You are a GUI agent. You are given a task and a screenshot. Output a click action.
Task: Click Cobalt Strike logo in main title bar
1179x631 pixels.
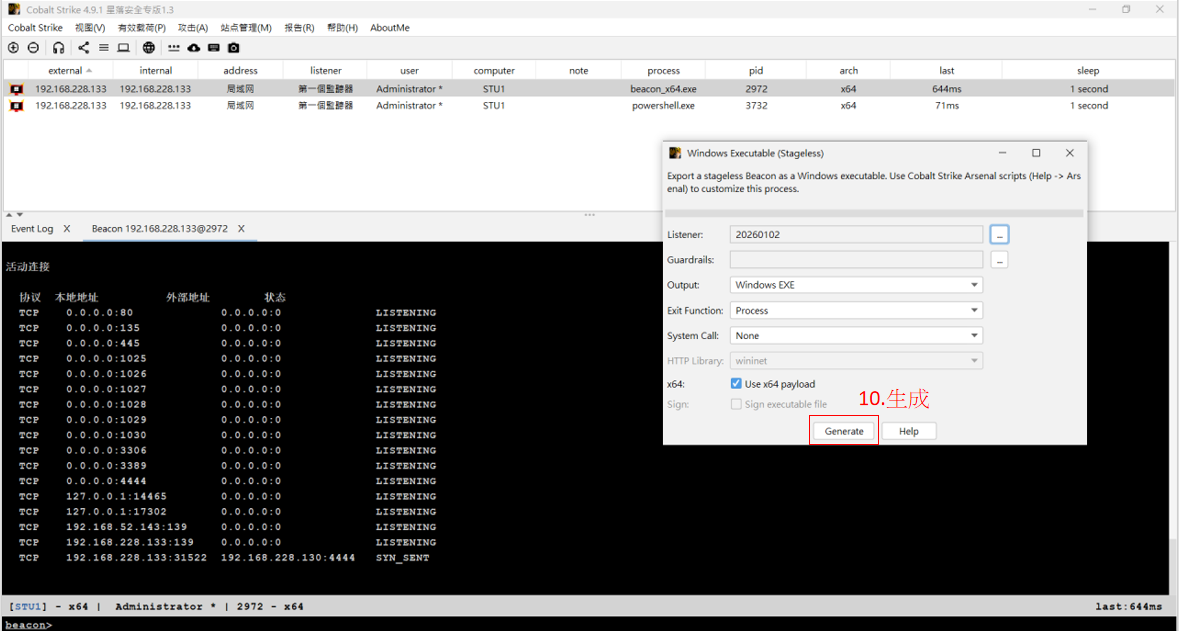[x=14, y=9]
